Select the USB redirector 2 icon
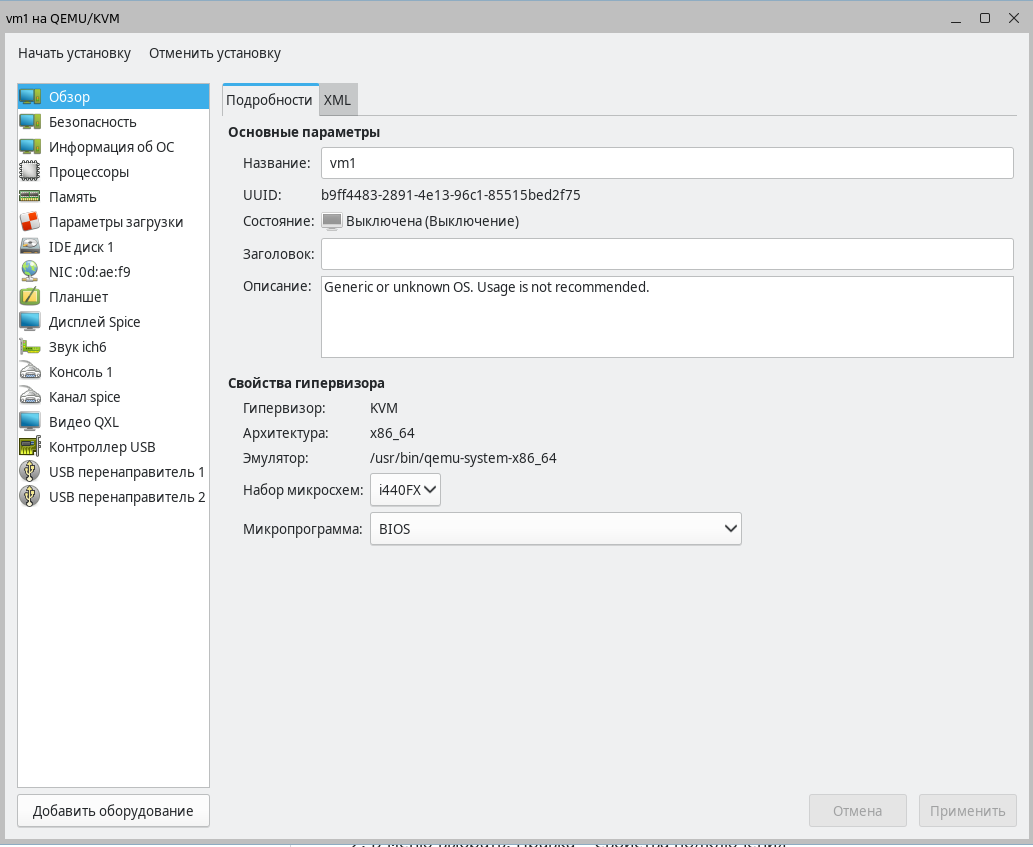This screenshot has height=847, width=1033. (30, 497)
